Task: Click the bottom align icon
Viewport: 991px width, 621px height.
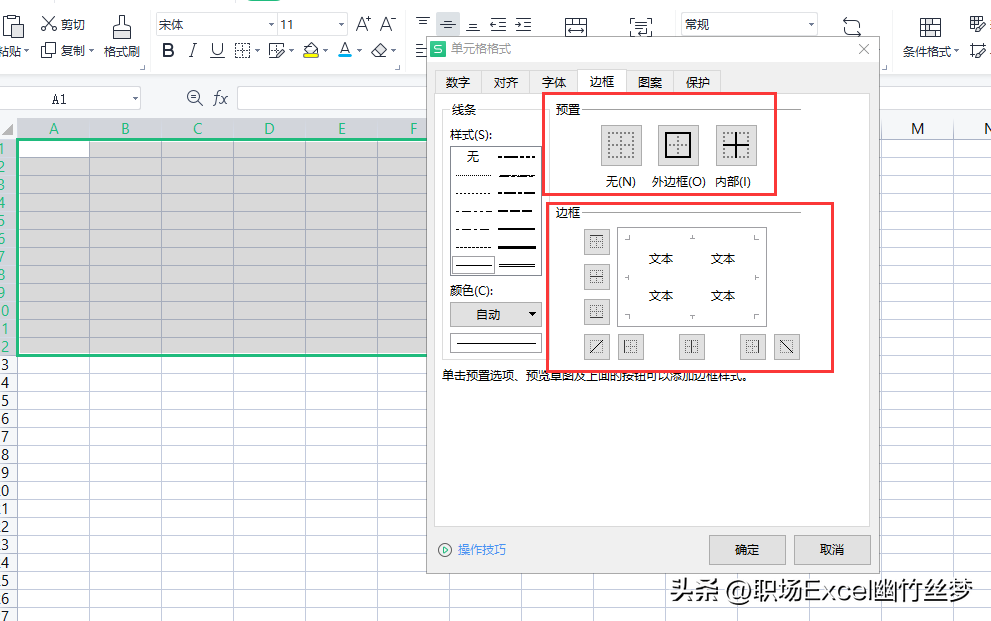Action: click(x=473, y=25)
